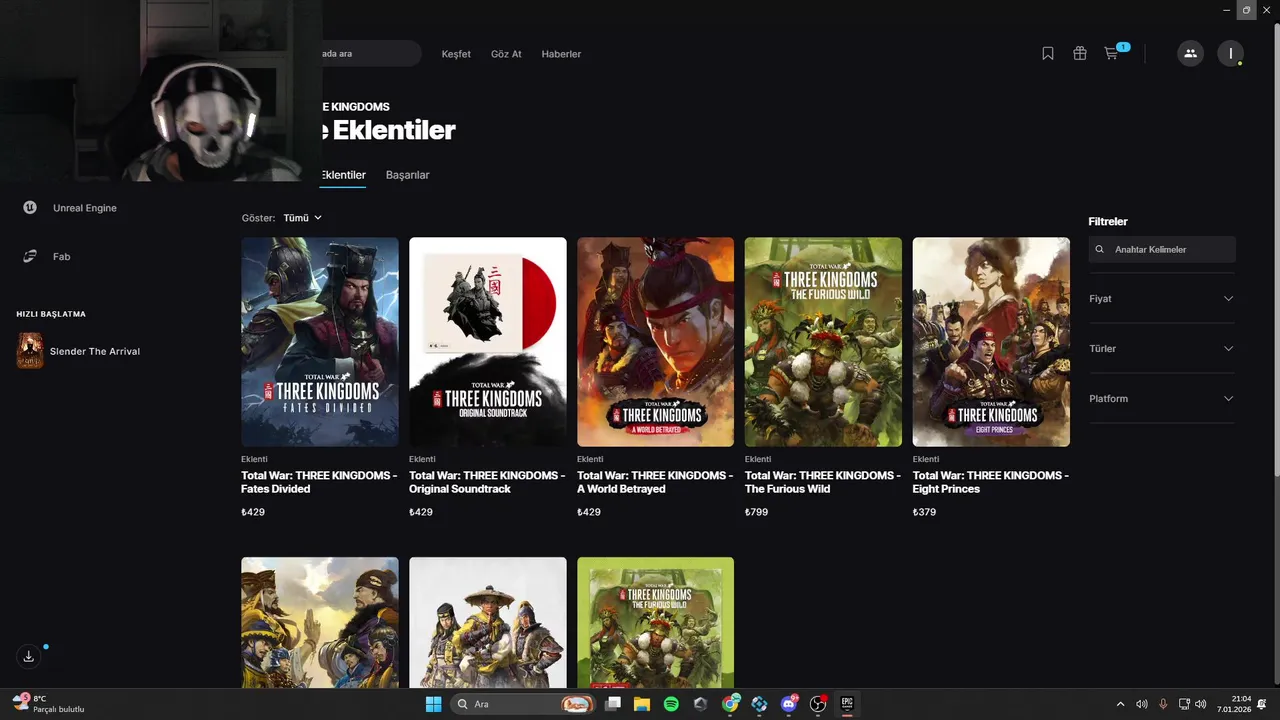The height and width of the screenshot is (720, 1280).
Task: Expand the Platform filter
Action: [x=1161, y=398]
